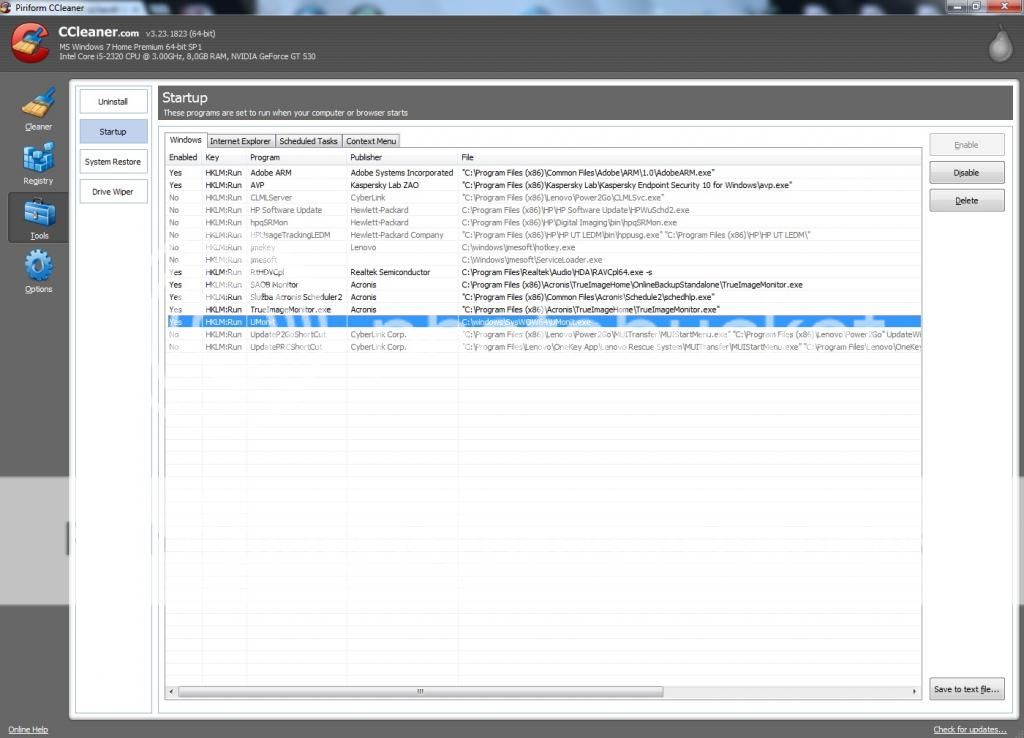Switch to the Windows tab
Screen dimensions: 1024x738
tap(185, 140)
